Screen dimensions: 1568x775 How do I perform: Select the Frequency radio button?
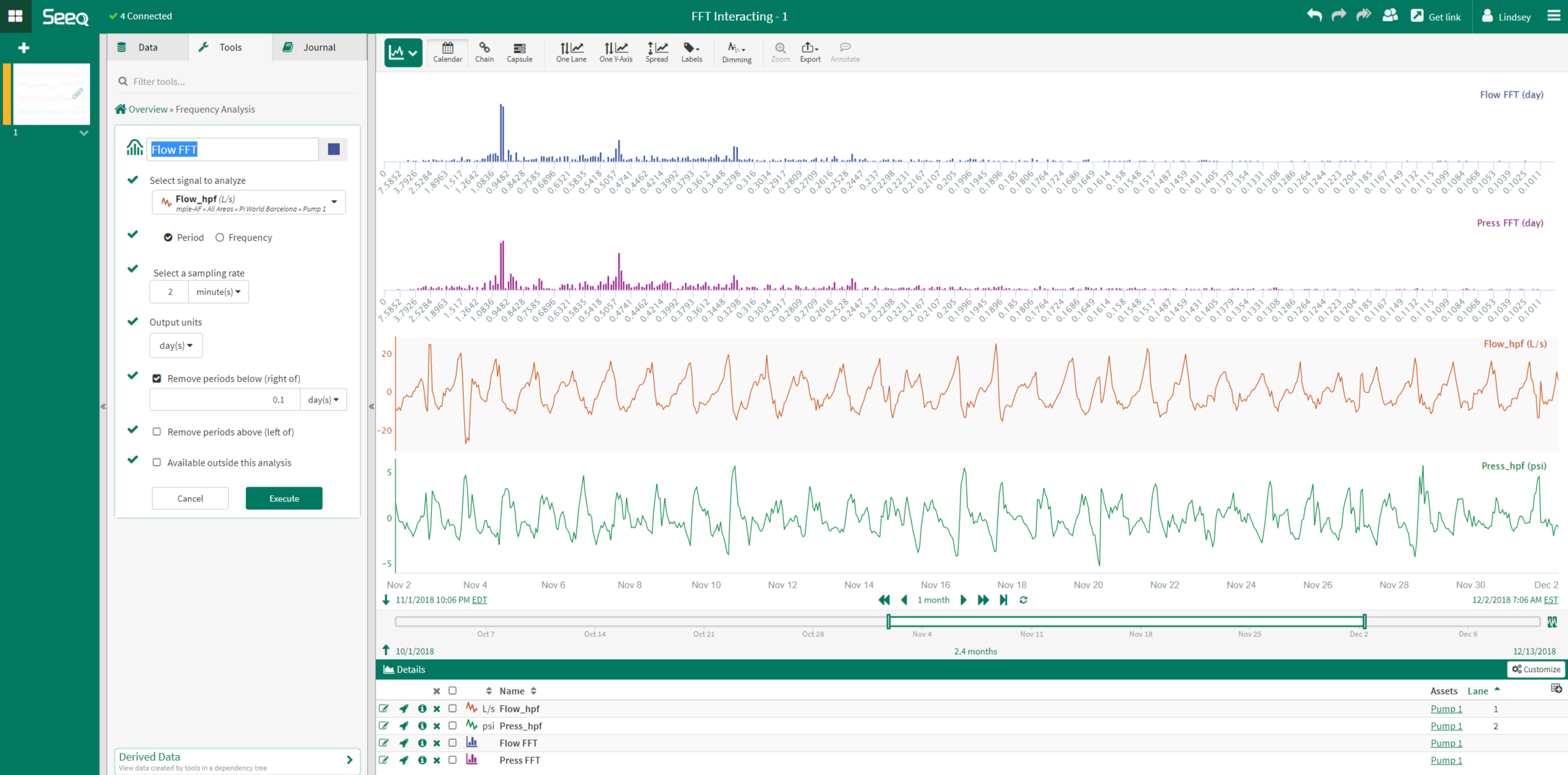pyautogui.click(x=220, y=237)
